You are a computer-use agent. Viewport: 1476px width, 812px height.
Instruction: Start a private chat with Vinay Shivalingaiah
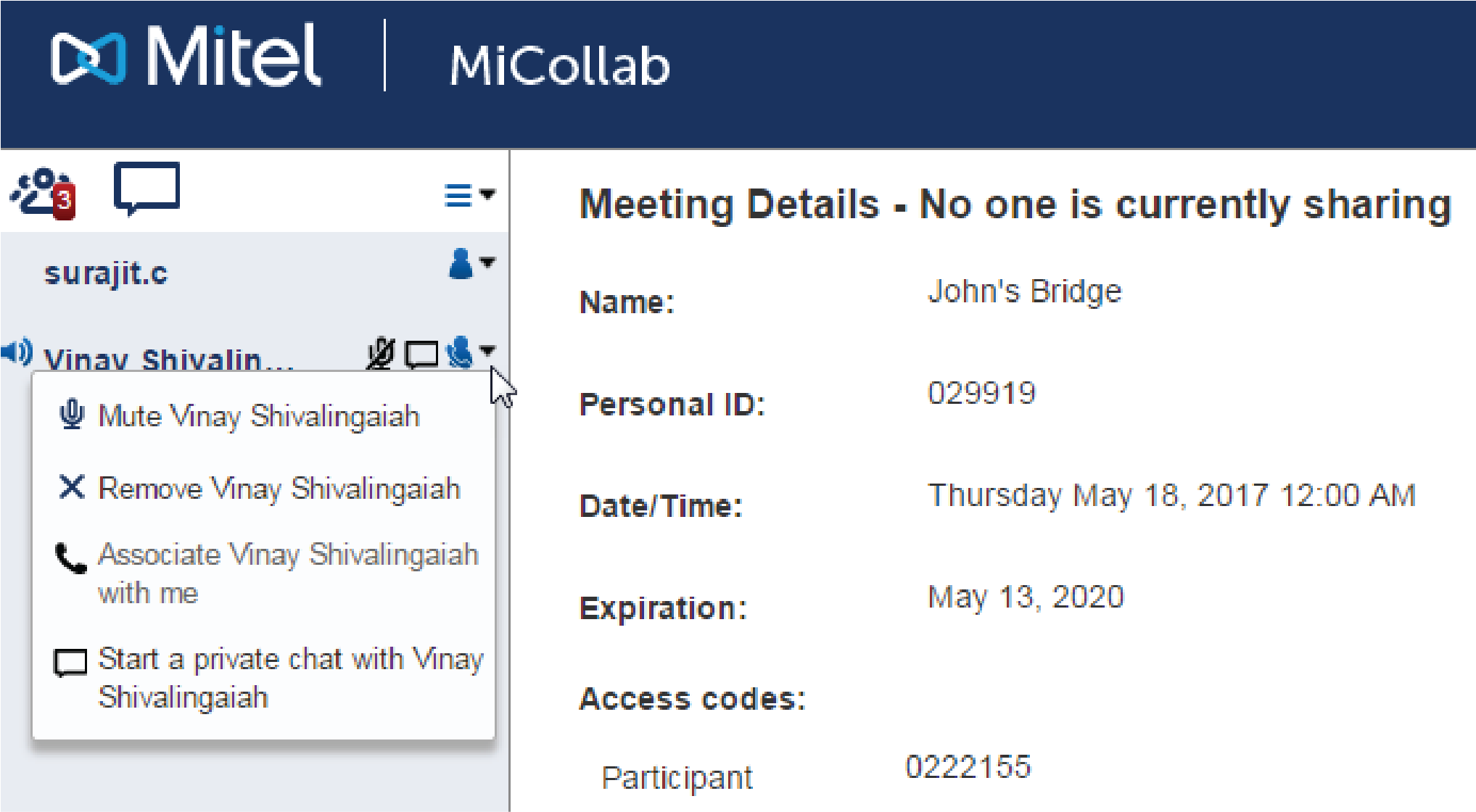click(290, 677)
